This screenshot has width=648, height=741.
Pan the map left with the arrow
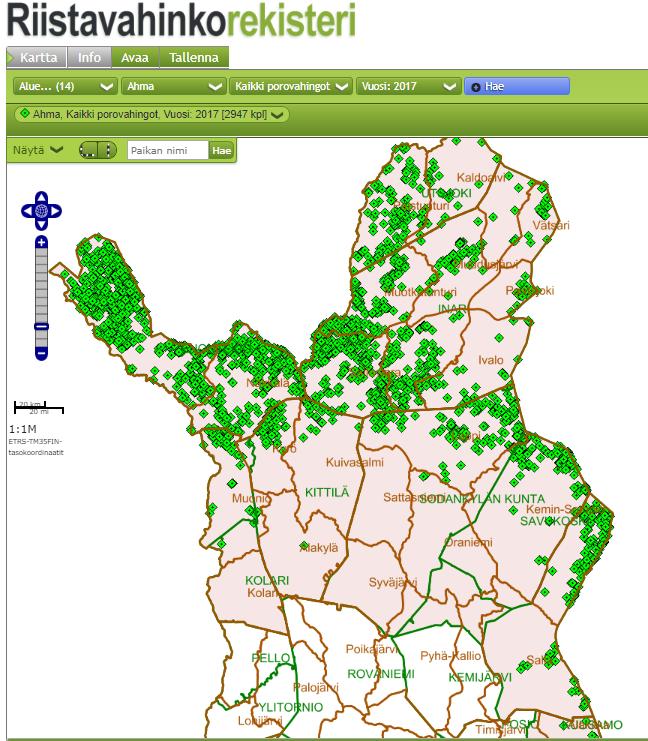pos(27,211)
